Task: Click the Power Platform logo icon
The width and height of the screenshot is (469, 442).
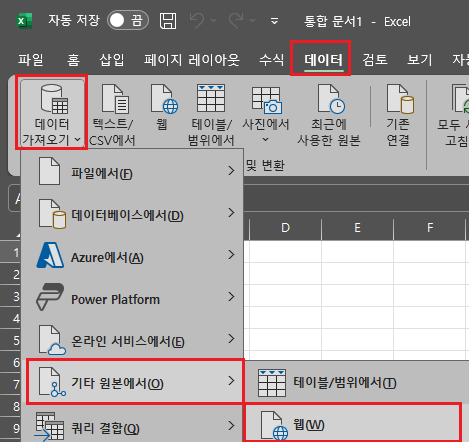Action: coord(50,297)
